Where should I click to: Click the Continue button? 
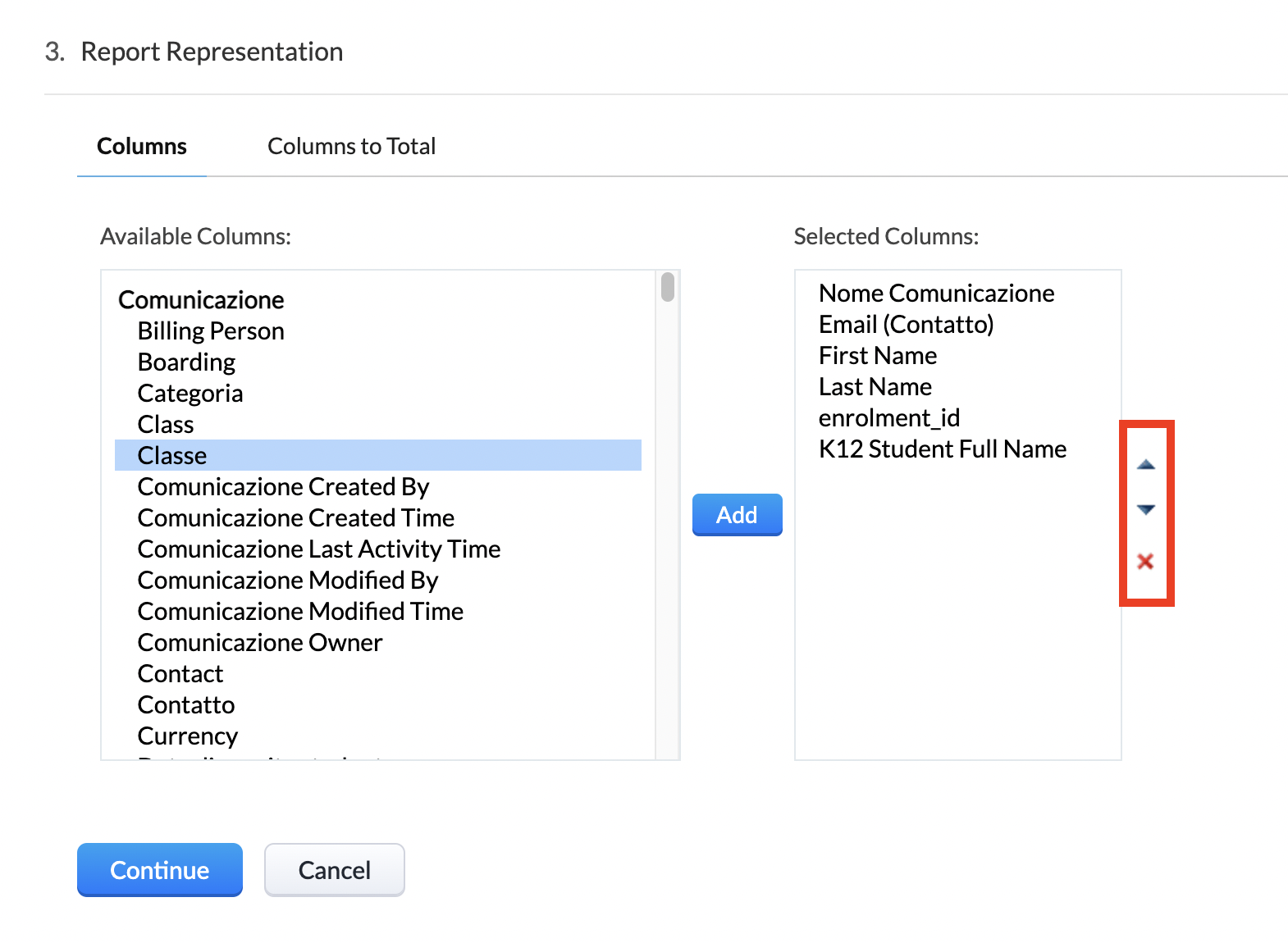click(x=160, y=870)
